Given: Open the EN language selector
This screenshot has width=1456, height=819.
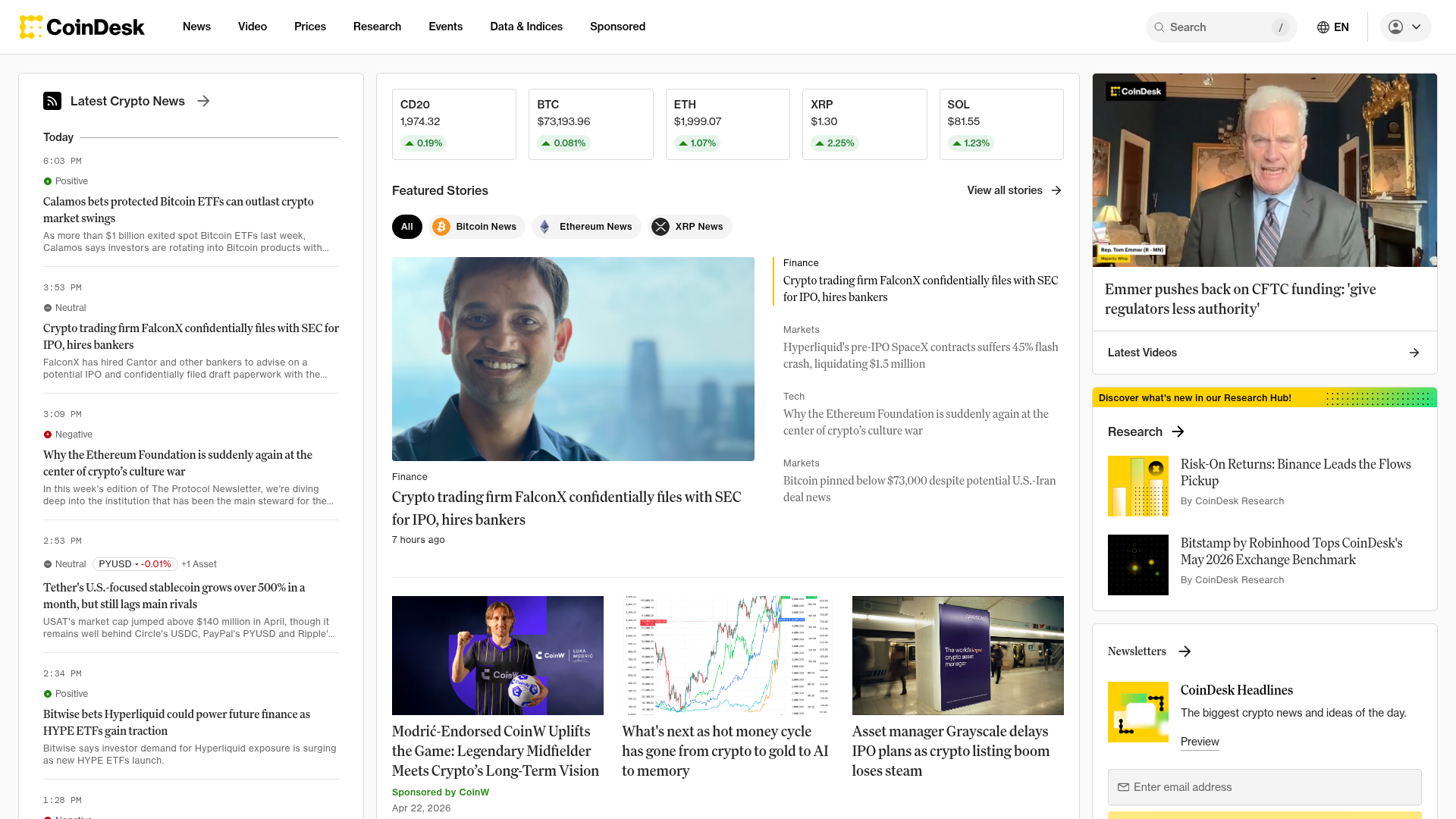Looking at the screenshot, I should pyautogui.click(x=1333, y=27).
